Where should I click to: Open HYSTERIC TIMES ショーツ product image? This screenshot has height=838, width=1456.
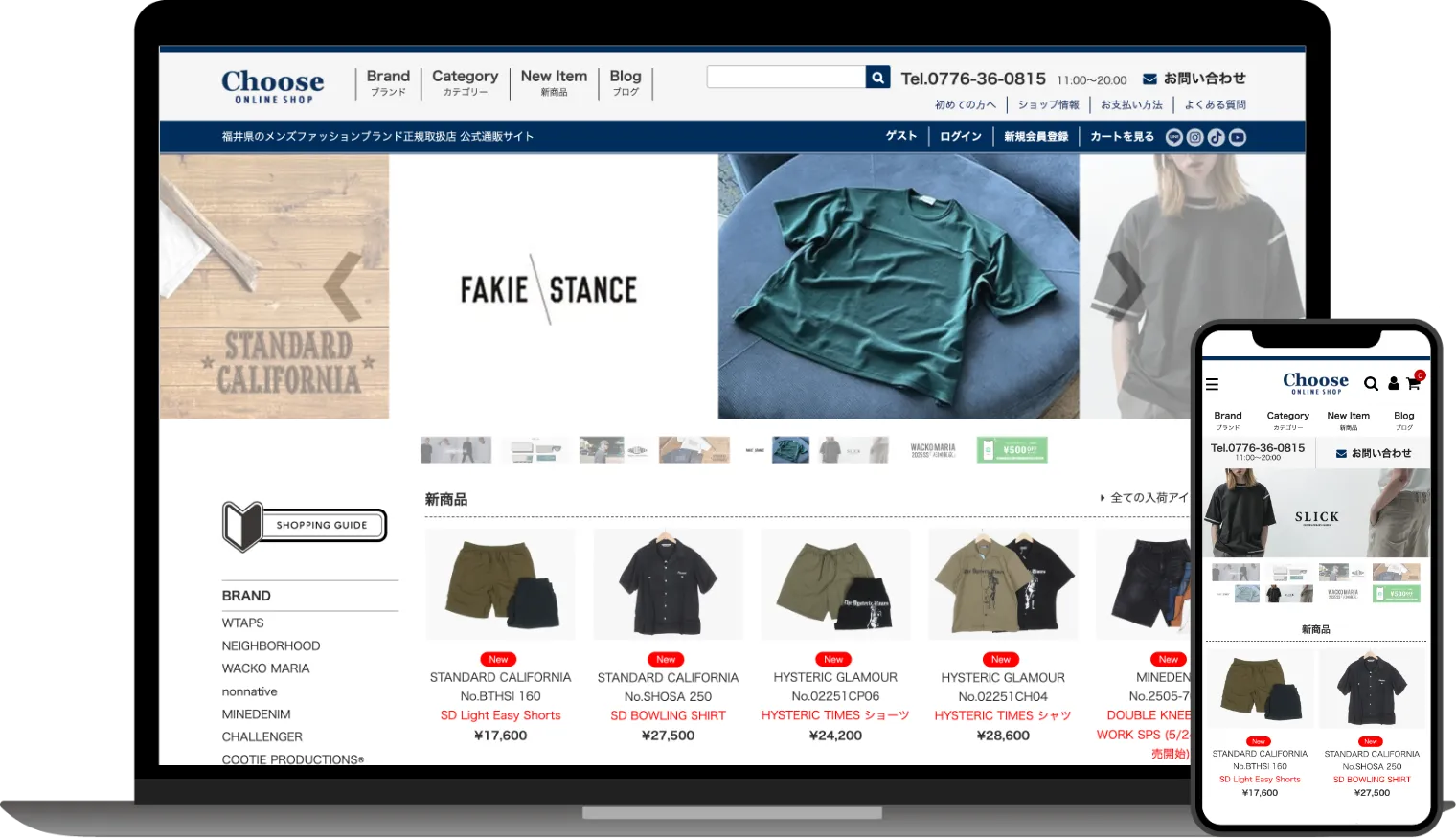click(835, 584)
